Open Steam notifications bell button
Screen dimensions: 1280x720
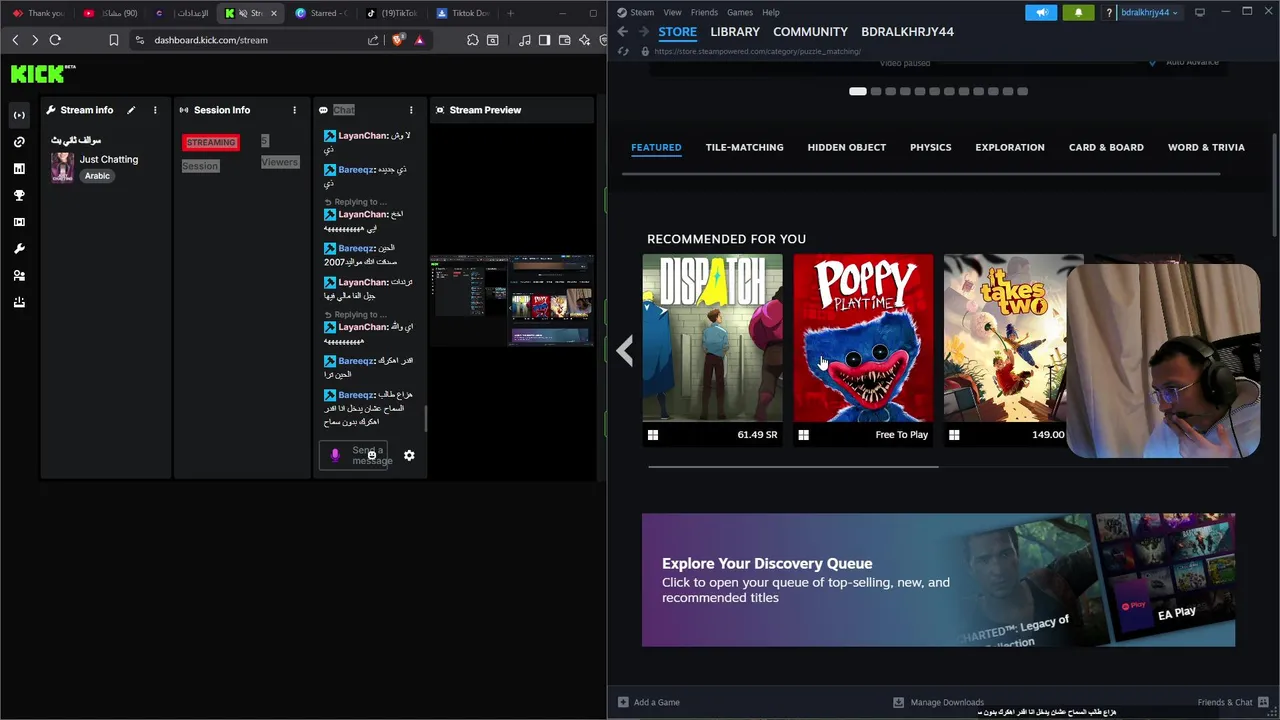(x=1078, y=13)
